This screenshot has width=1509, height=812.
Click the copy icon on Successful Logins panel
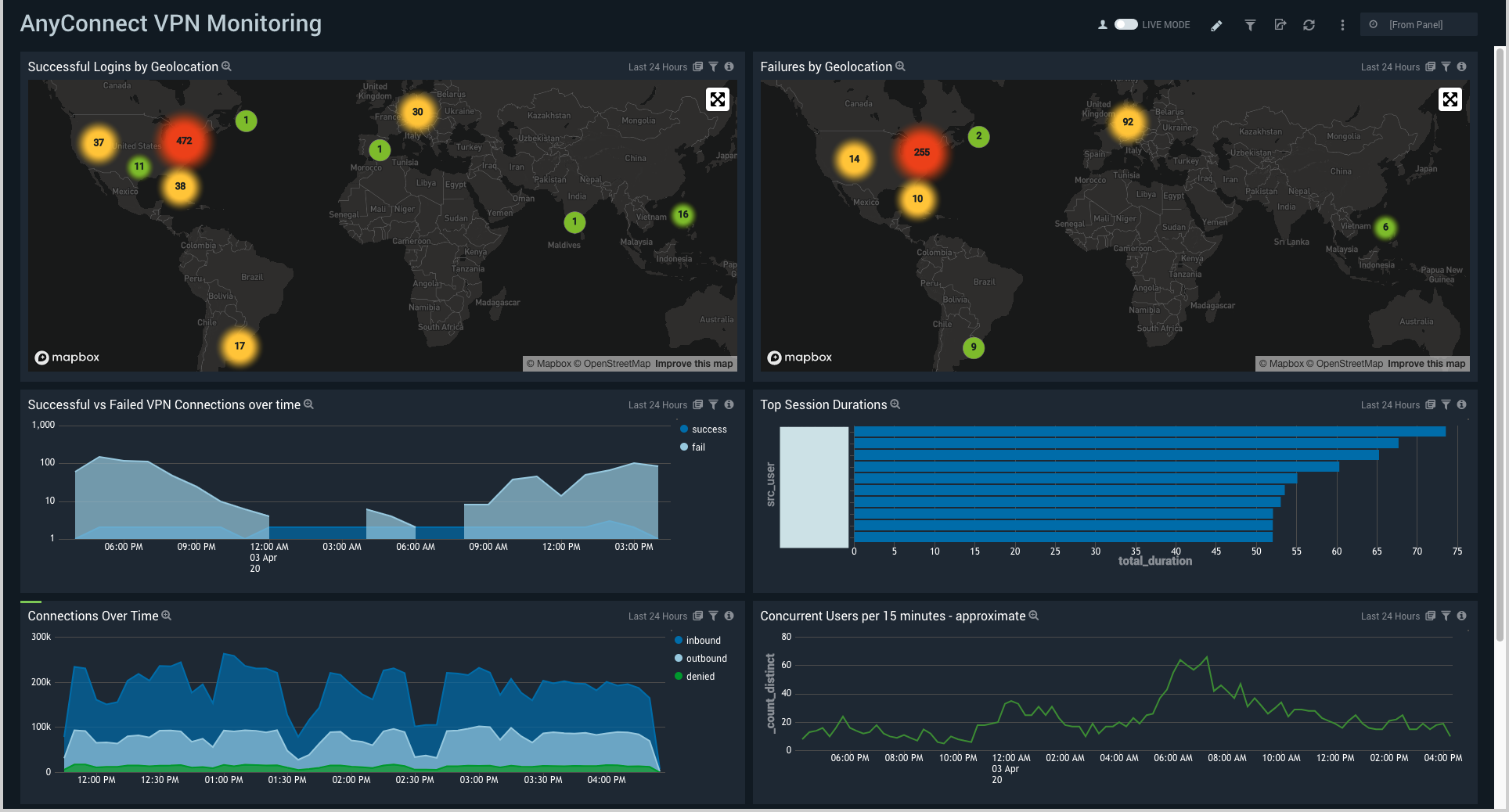pos(697,66)
